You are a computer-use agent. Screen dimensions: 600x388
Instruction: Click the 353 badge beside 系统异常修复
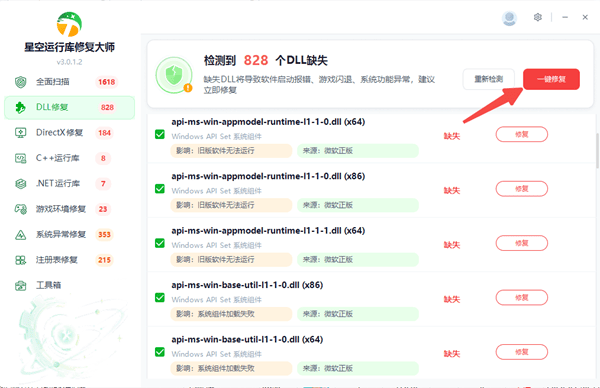coord(104,235)
